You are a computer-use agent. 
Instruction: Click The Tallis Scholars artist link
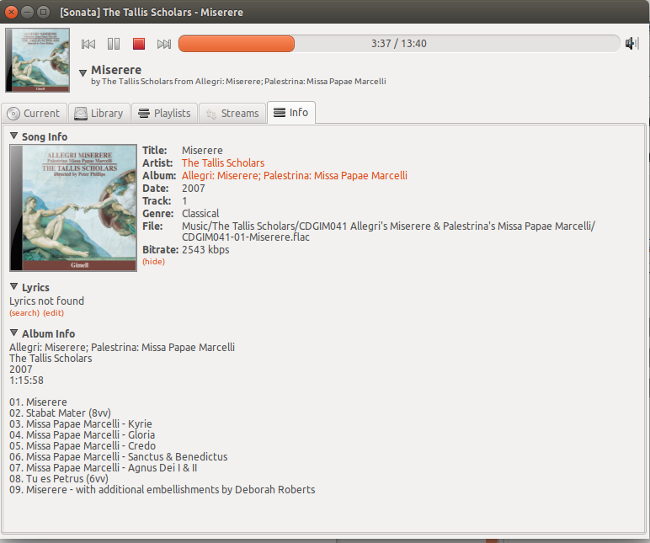point(223,163)
